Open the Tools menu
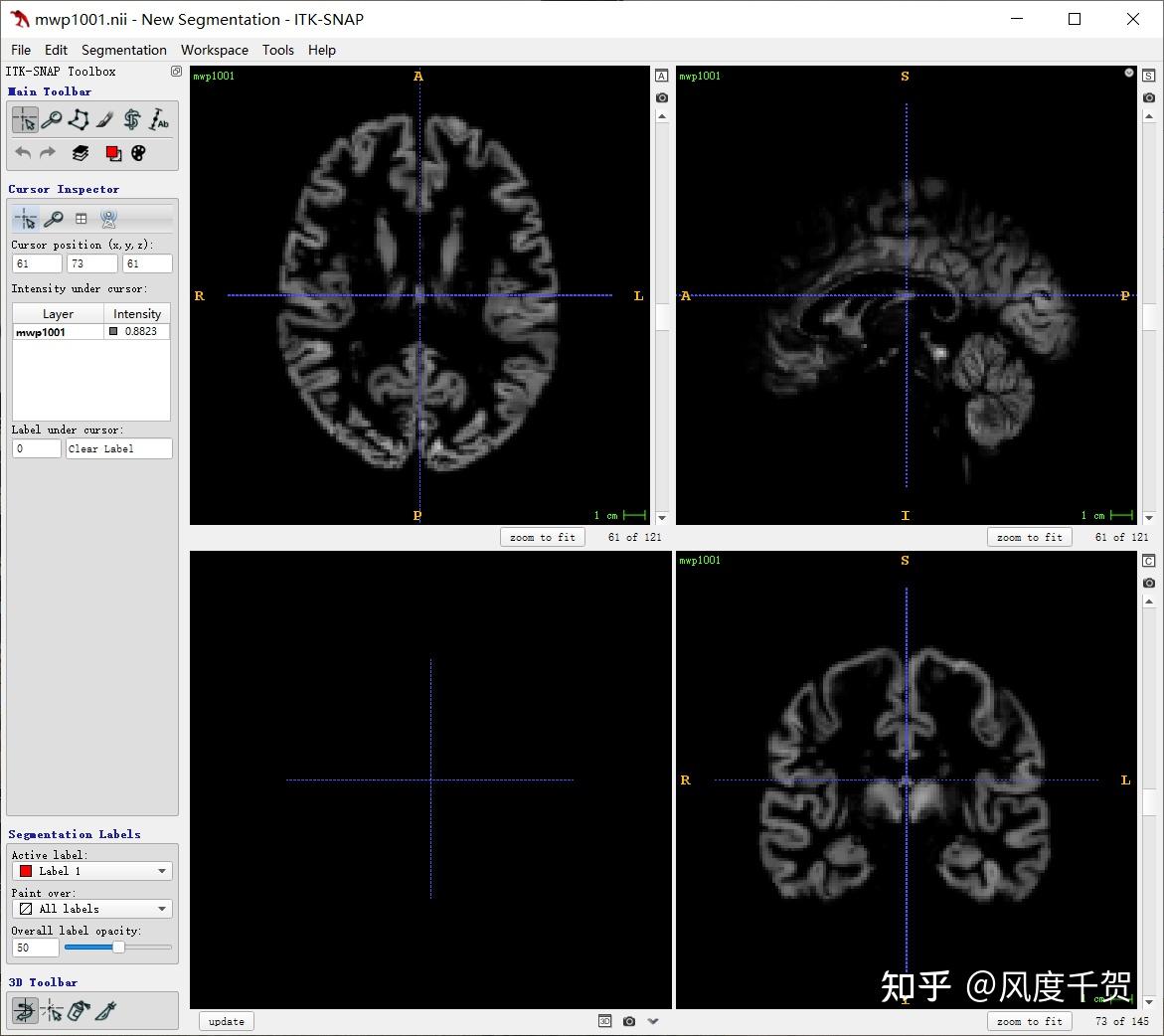Viewport: 1164px width, 1036px height. click(x=277, y=50)
